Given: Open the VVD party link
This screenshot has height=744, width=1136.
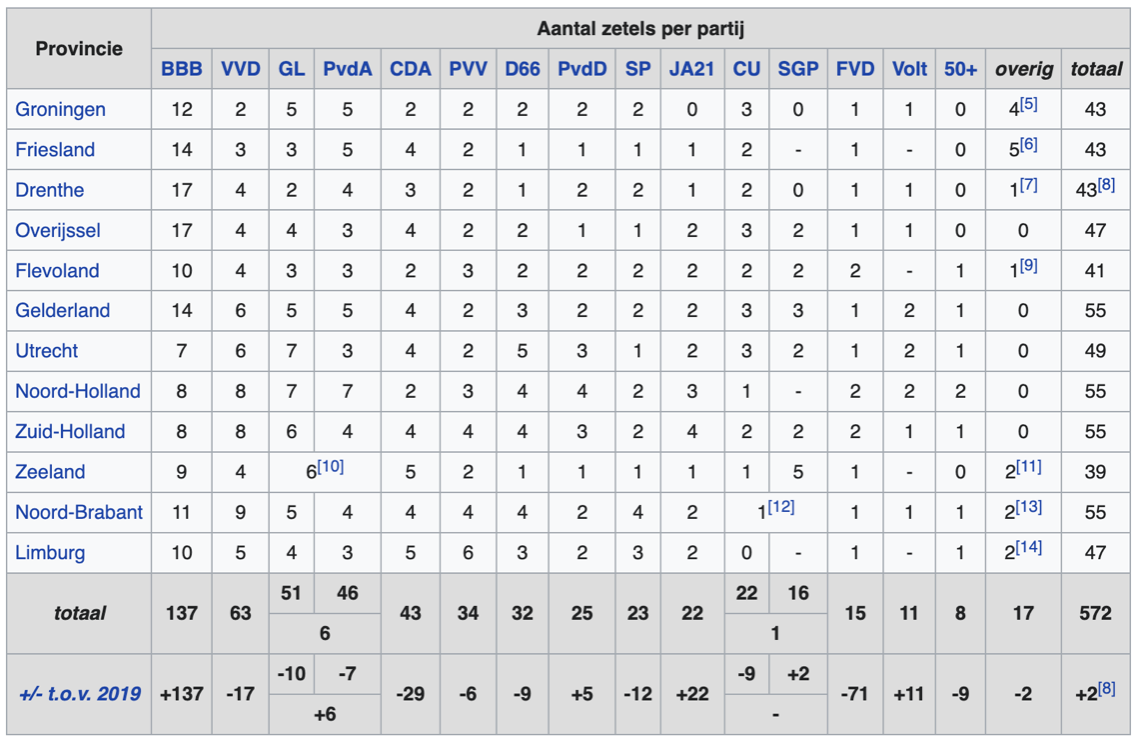Looking at the screenshot, I should [x=240, y=69].
